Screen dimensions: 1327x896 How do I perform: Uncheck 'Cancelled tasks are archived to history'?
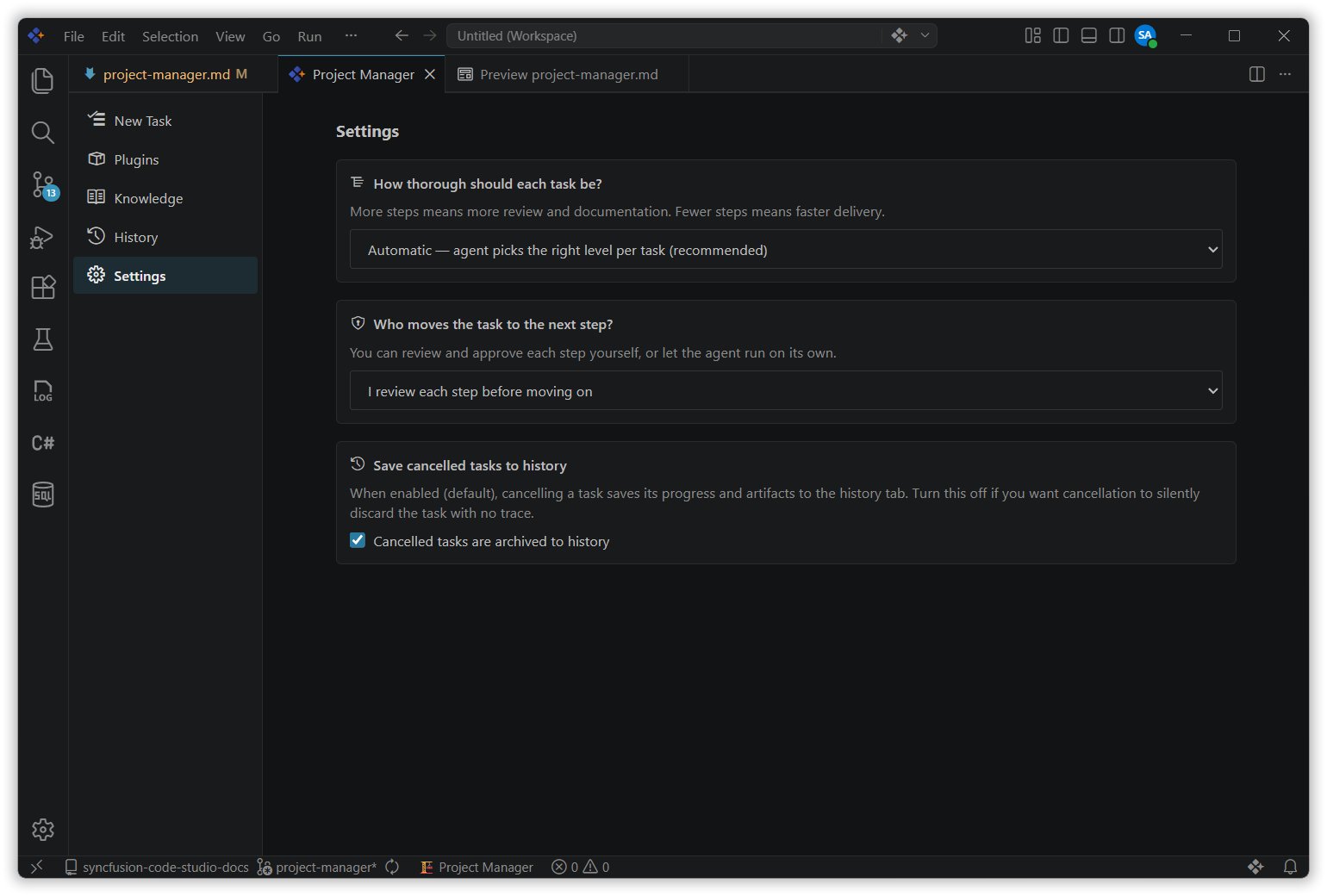point(358,540)
